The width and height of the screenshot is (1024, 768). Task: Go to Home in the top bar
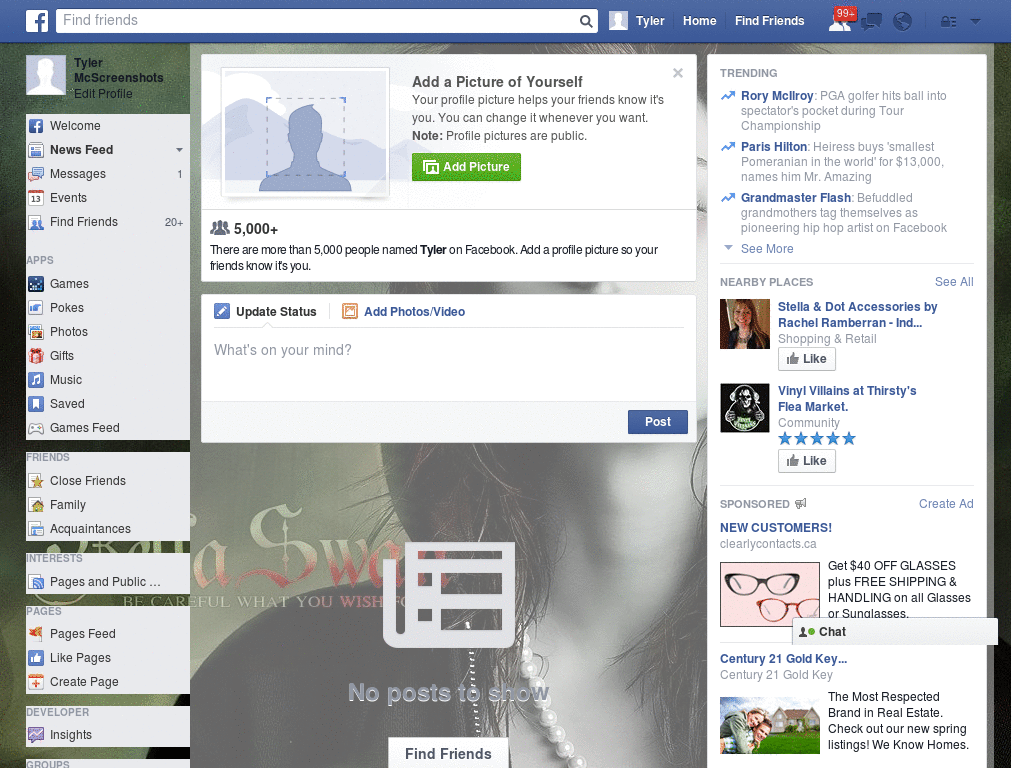click(x=699, y=21)
